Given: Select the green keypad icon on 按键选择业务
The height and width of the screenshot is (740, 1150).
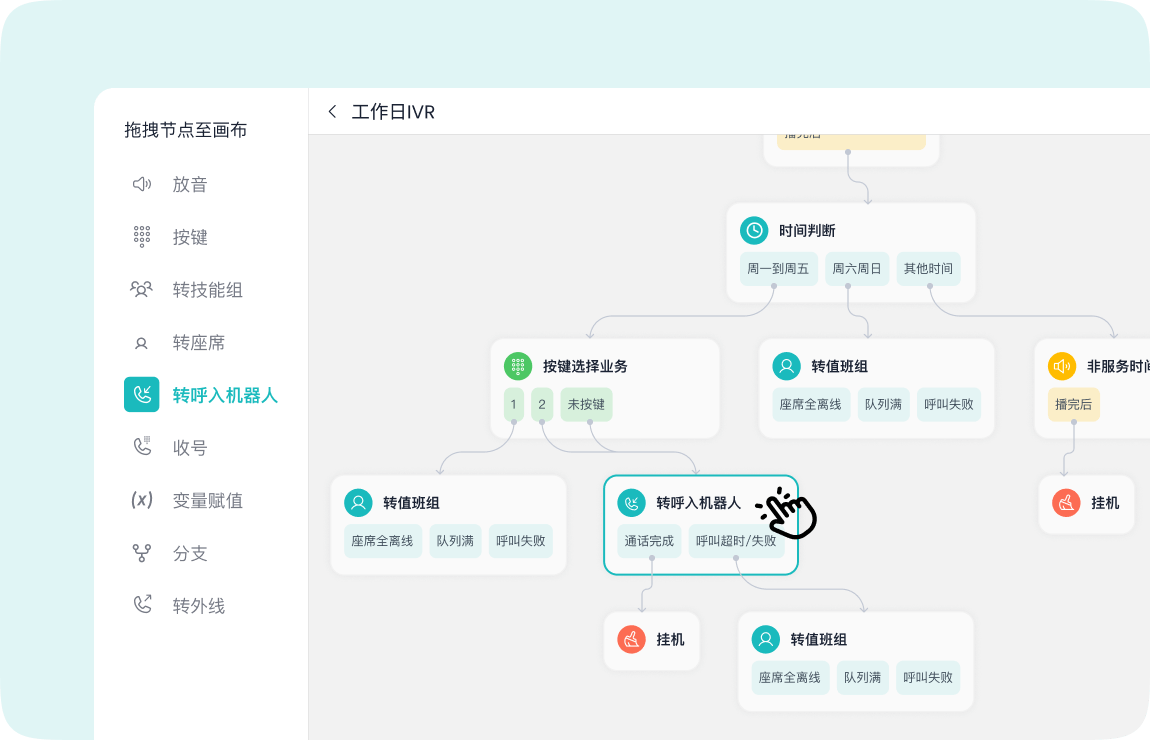Looking at the screenshot, I should (518, 366).
